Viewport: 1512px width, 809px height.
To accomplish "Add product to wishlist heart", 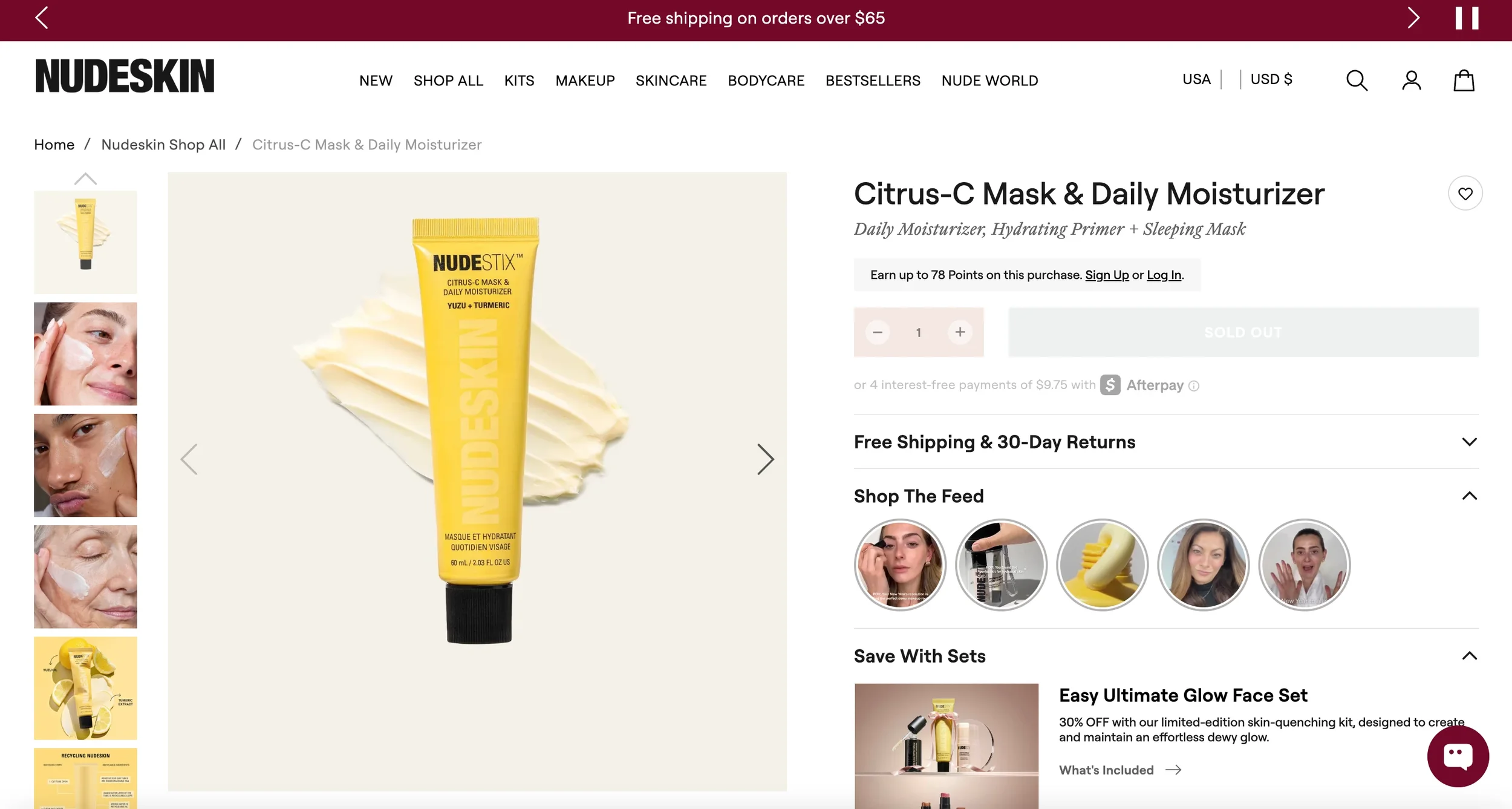I will (1465, 194).
